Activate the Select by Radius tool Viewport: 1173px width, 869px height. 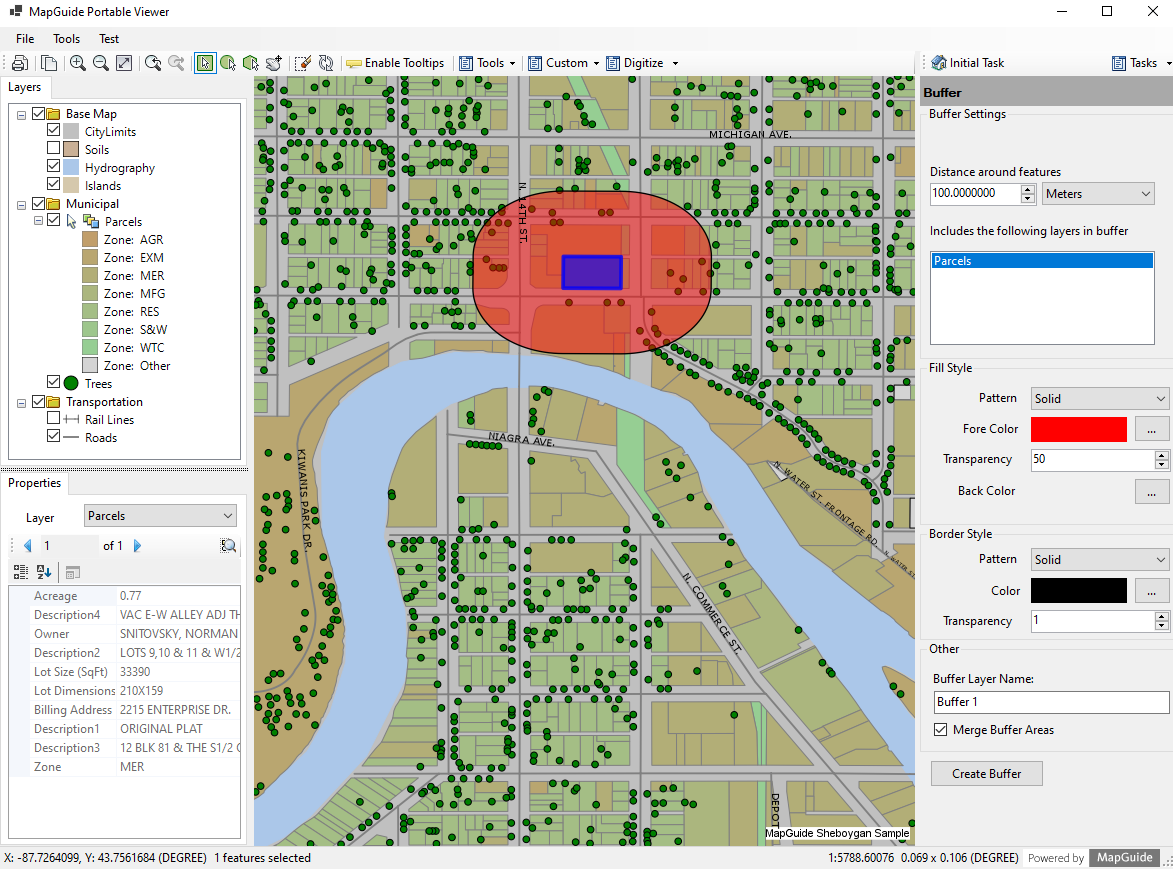[x=228, y=63]
